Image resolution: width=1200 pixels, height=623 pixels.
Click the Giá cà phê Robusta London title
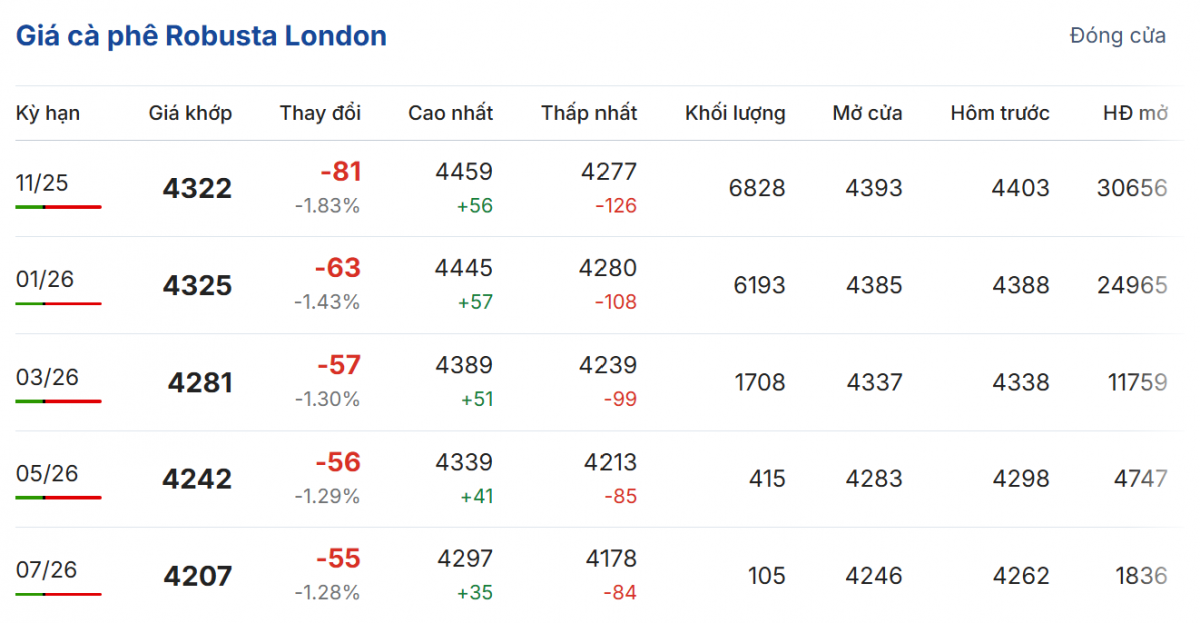201,36
